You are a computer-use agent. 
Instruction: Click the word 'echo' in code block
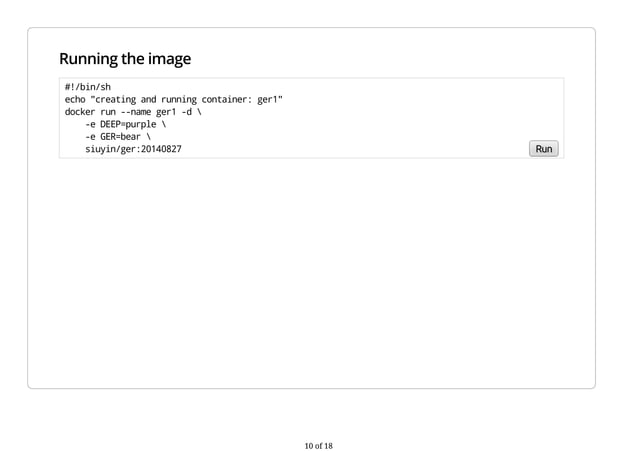click(x=75, y=99)
